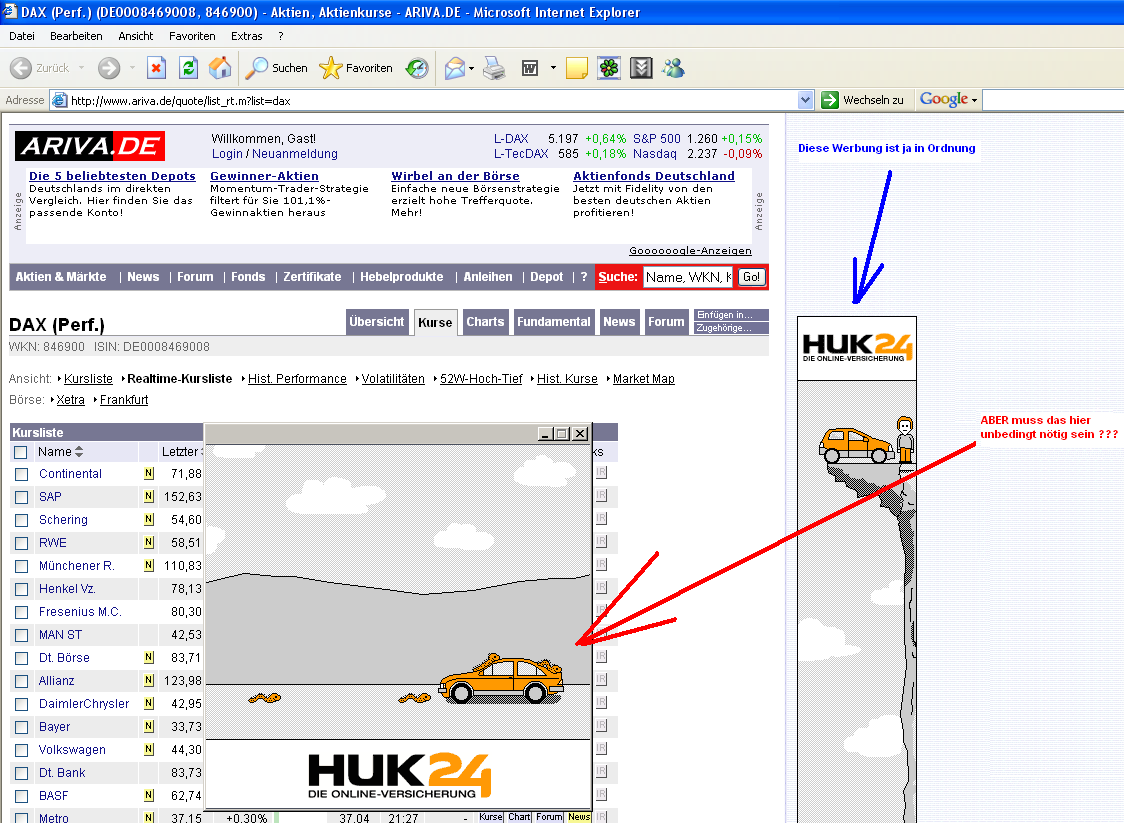Click the Suchen magnifier icon
Image resolution: width=1124 pixels, height=823 pixels.
[256, 68]
